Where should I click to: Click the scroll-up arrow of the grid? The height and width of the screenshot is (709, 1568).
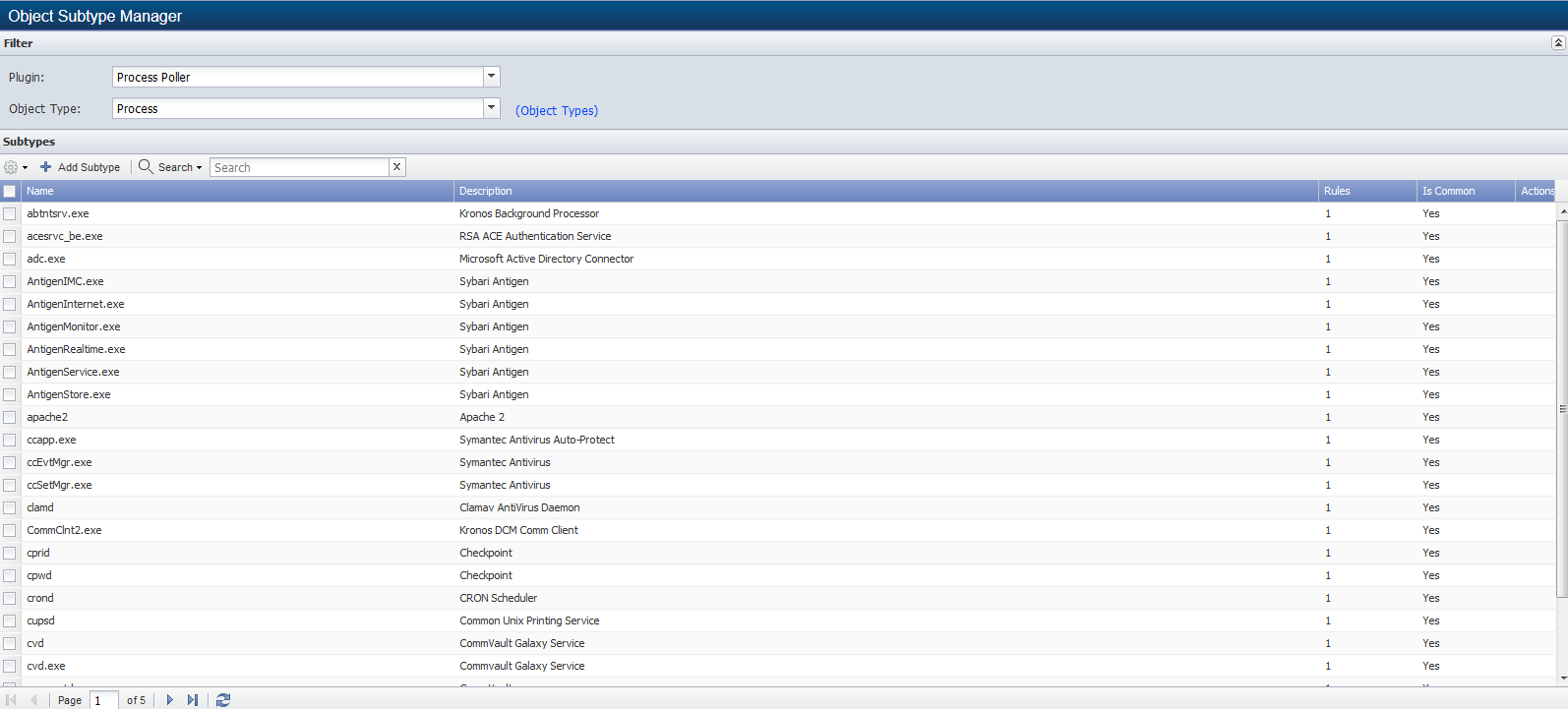[1562, 210]
